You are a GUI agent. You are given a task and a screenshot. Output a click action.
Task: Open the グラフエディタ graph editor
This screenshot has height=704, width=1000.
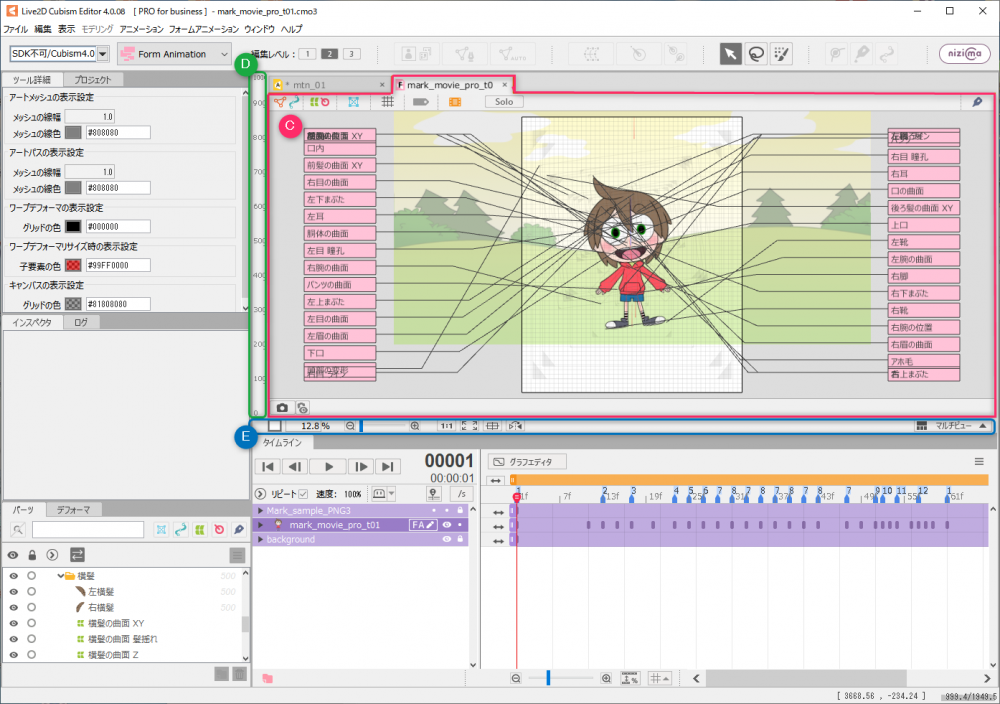click(527, 462)
